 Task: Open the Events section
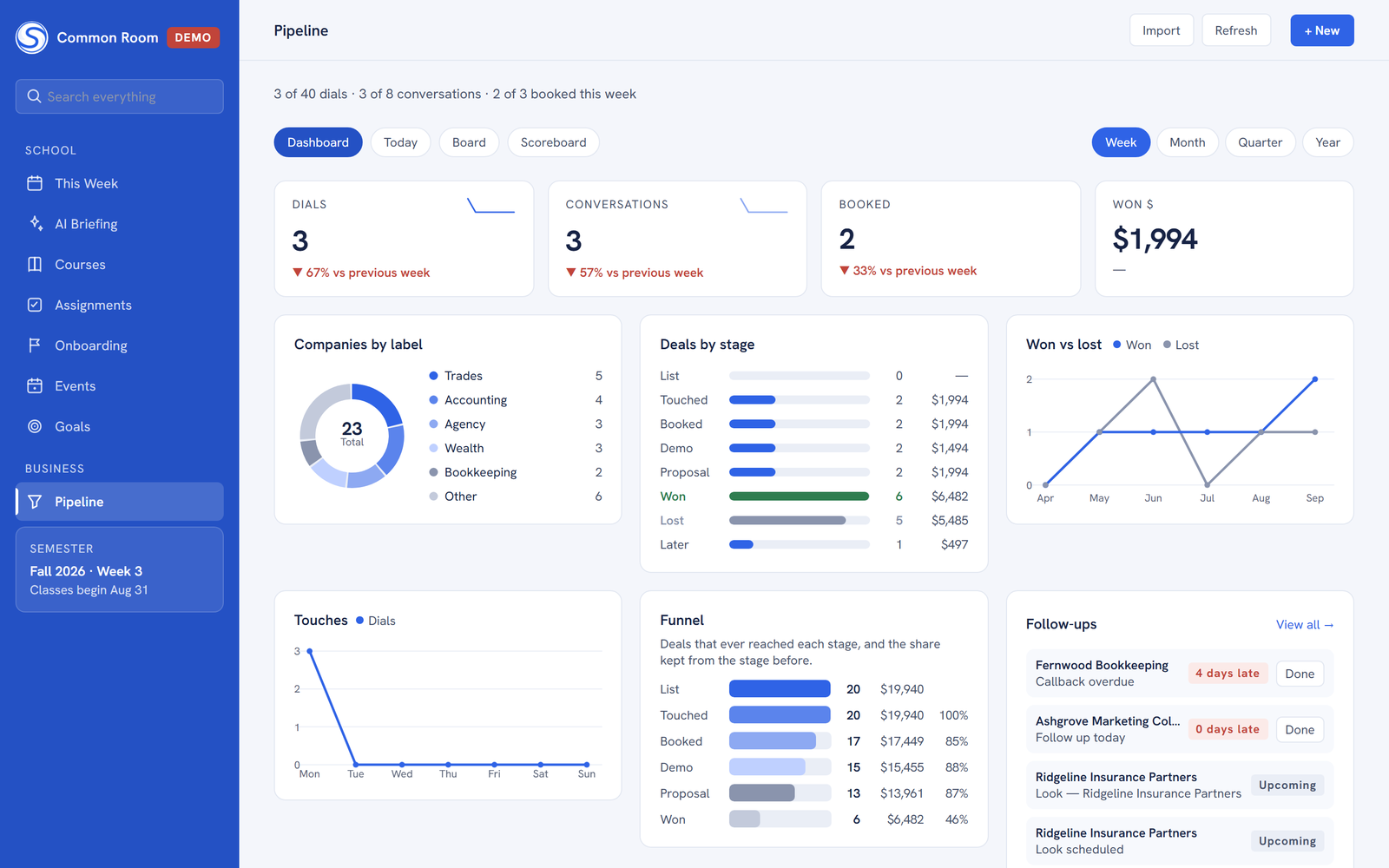120,386
